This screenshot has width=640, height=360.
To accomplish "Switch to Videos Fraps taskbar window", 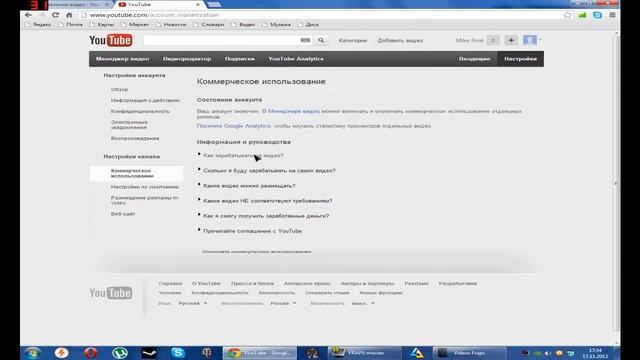I will pyautogui.click(x=469, y=353).
